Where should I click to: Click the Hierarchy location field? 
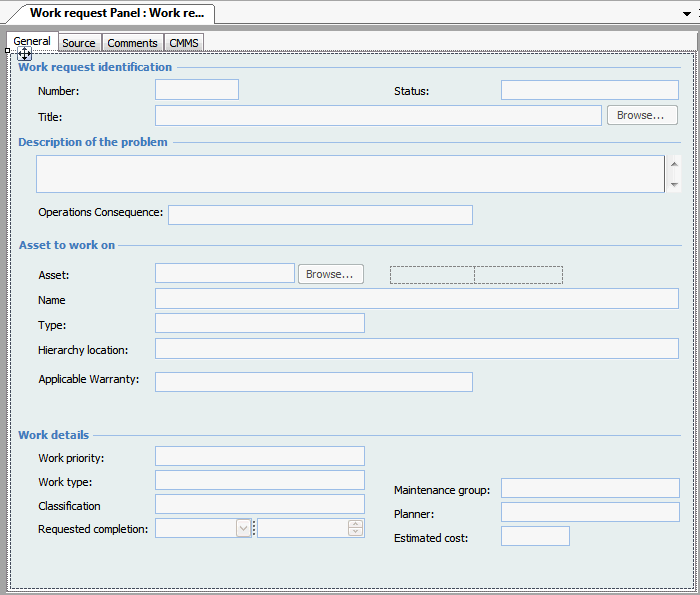coord(416,349)
